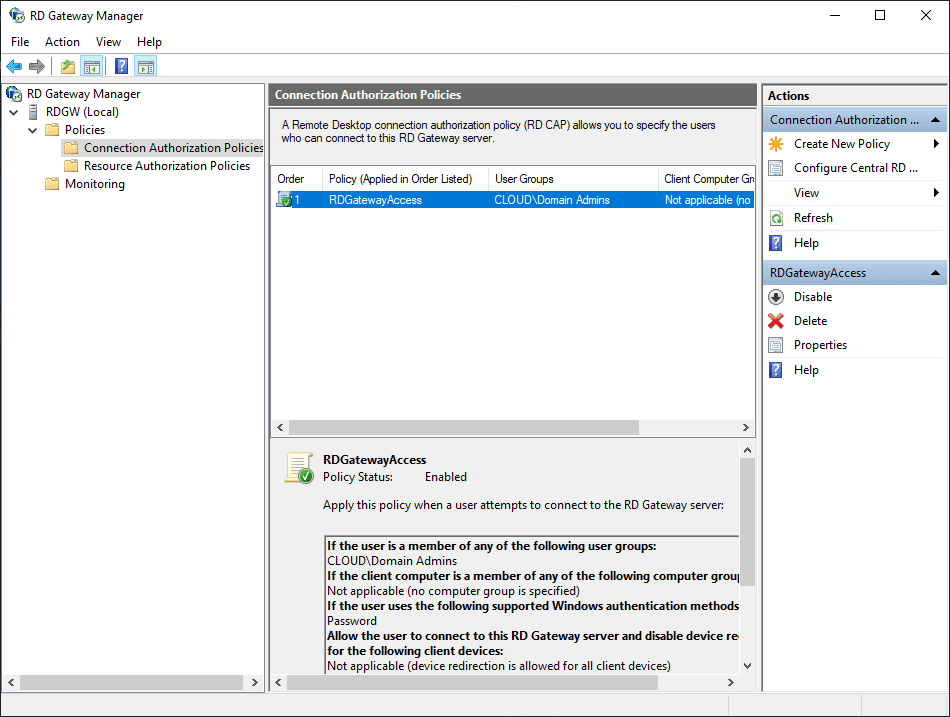This screenshot has height=717, width=950.
Task: Click the Back arrow toolbar icon
Action: tap(14, 66)
